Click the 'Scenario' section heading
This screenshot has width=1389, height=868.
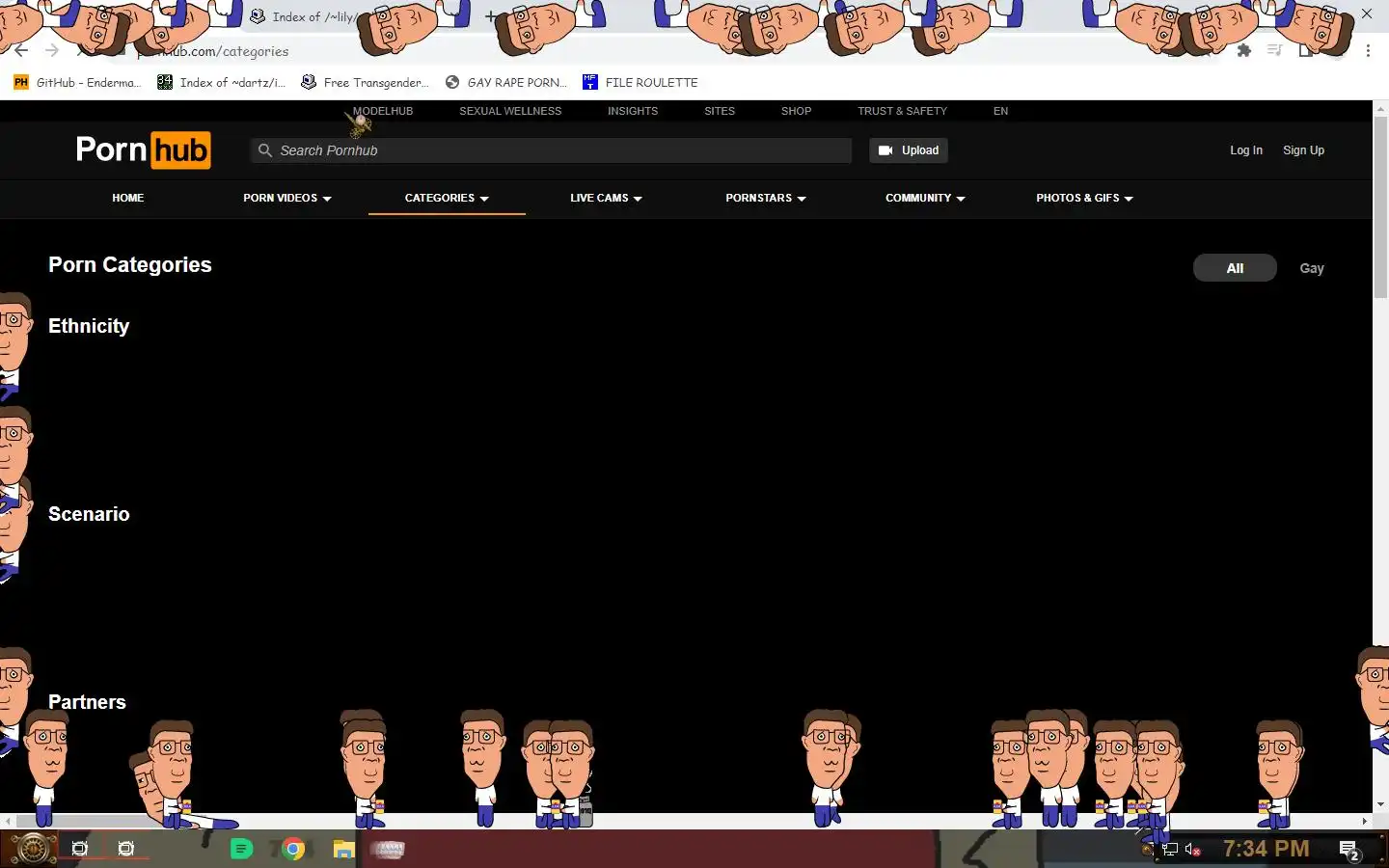coord(89,514)
